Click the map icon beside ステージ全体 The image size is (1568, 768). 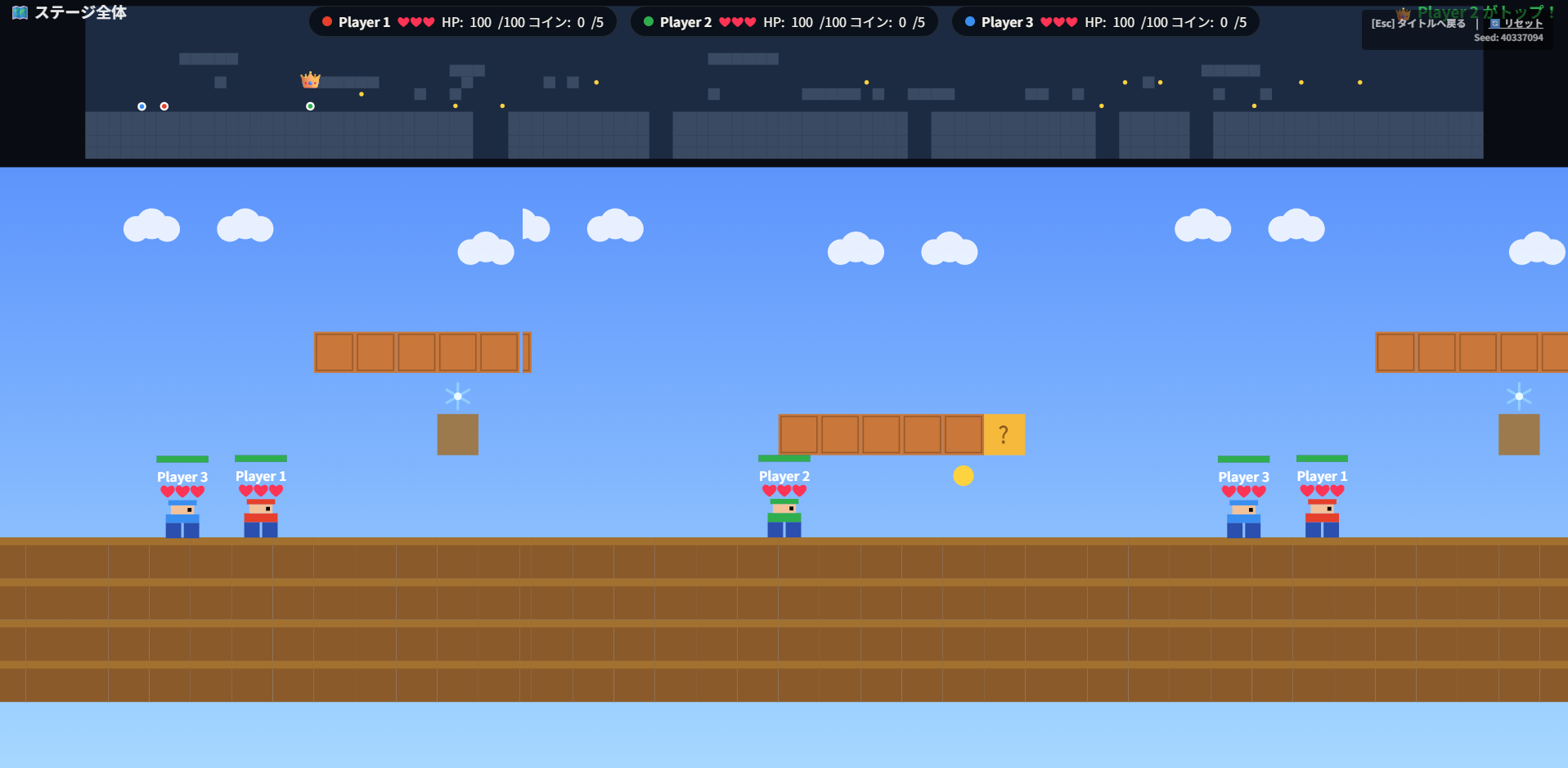pos(20,12)
